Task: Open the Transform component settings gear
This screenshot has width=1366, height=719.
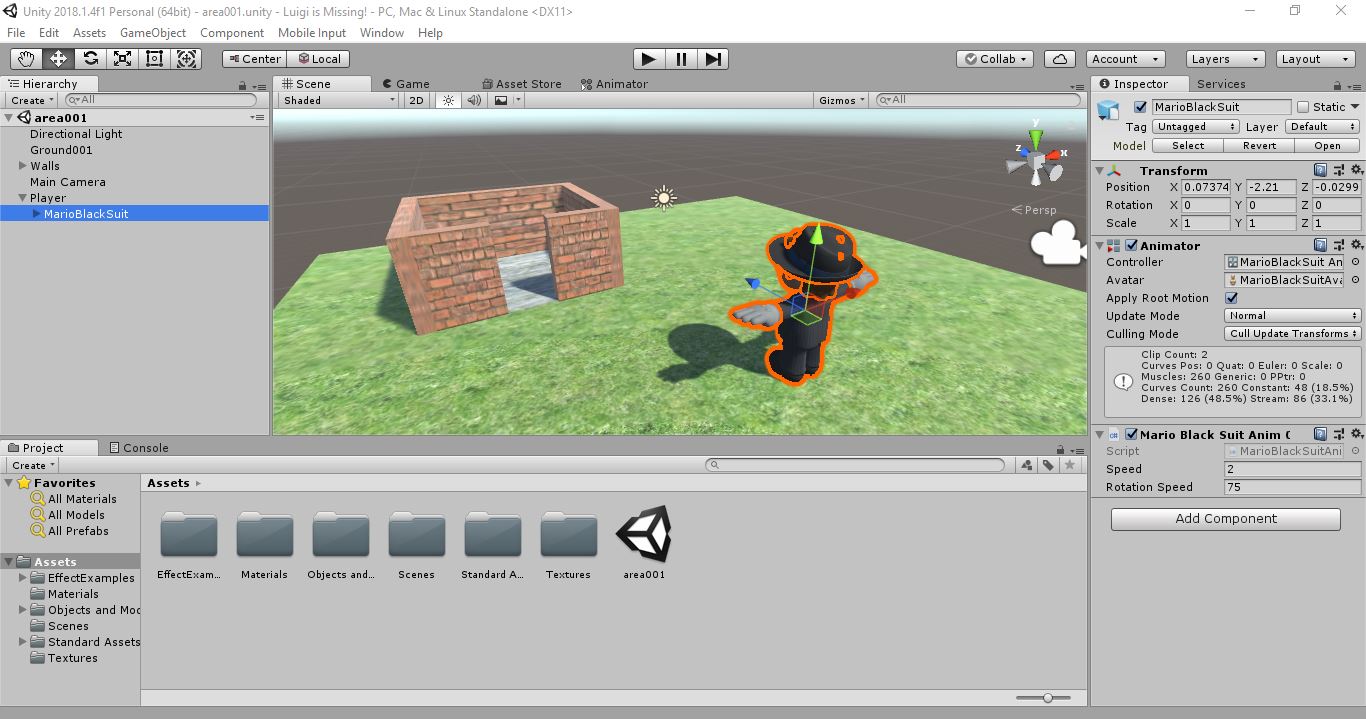Action: pyautogui.click(x=1356, y=170)
